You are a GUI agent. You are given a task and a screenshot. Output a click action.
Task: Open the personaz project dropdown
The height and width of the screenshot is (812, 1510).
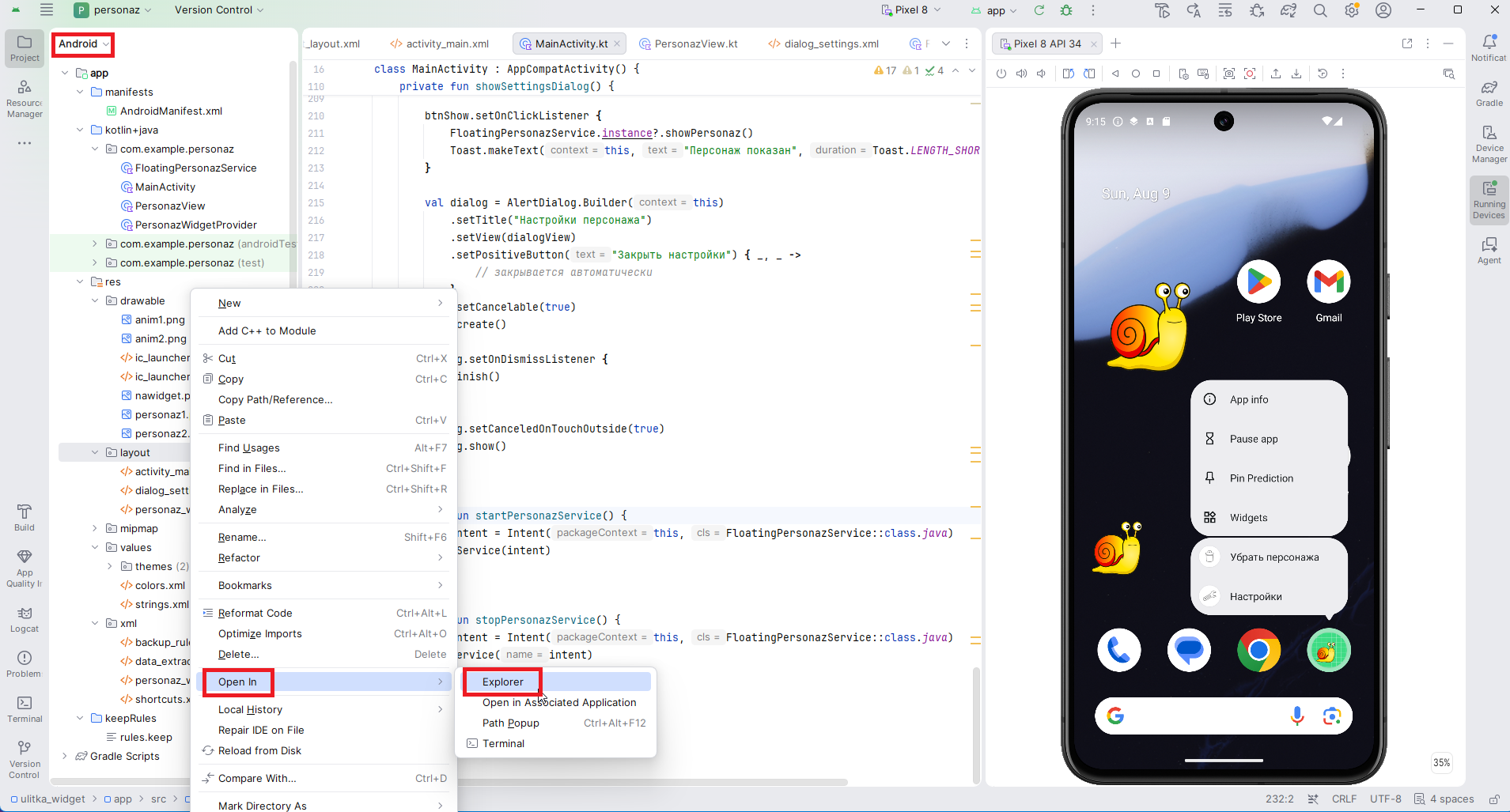click(113, 10)
